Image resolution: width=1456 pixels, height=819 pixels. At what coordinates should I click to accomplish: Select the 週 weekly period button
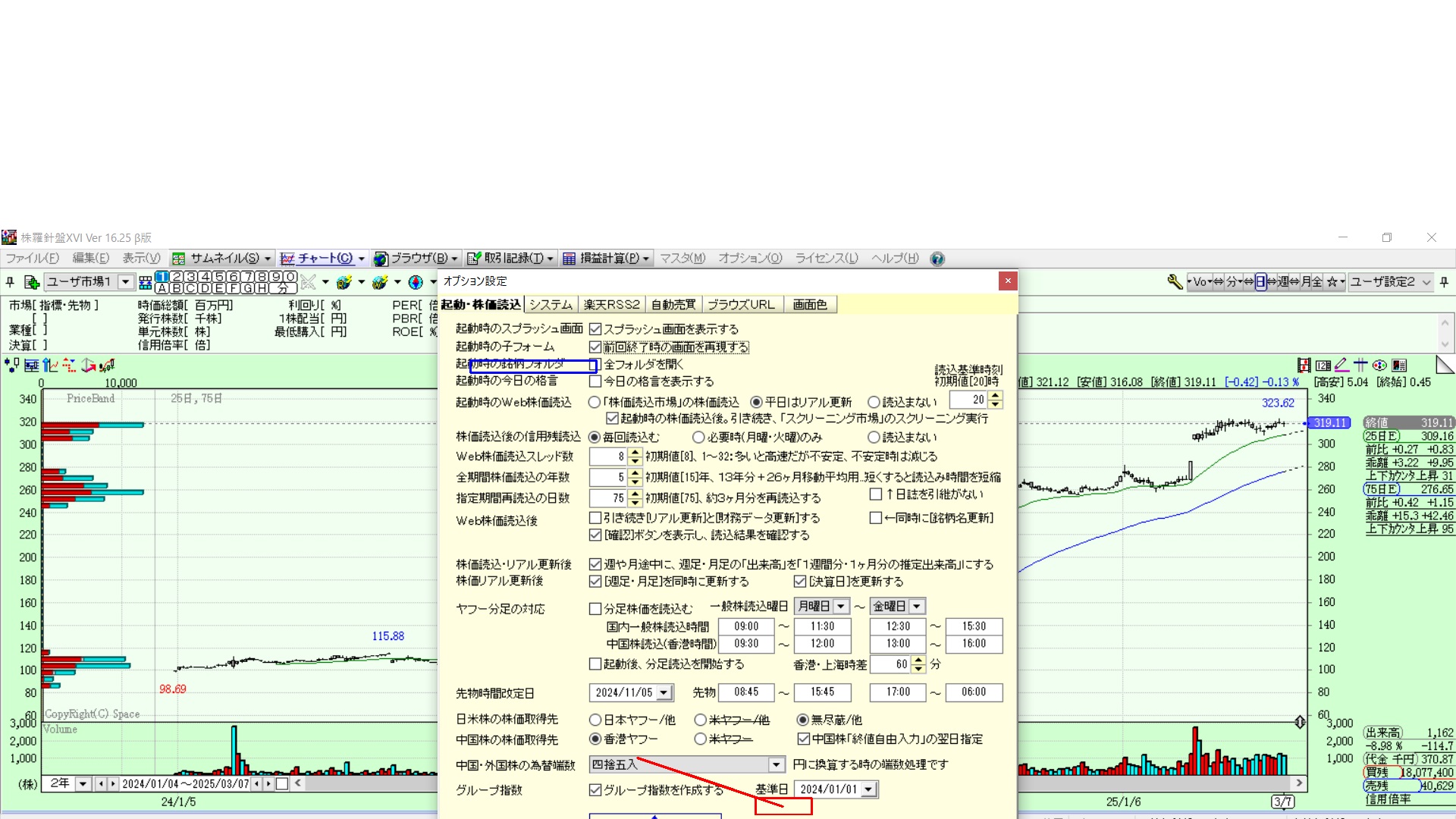1283,282
